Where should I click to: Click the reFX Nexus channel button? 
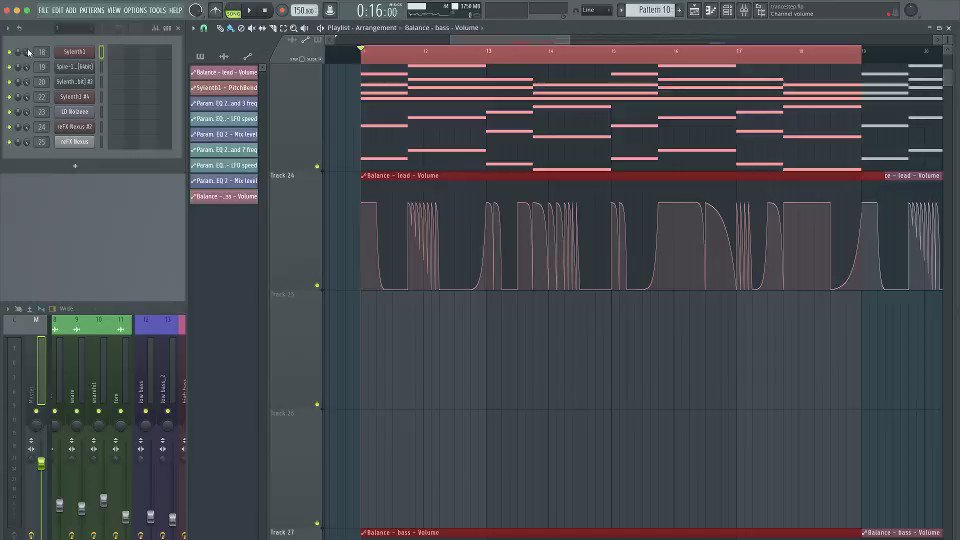tap(75, 142)
